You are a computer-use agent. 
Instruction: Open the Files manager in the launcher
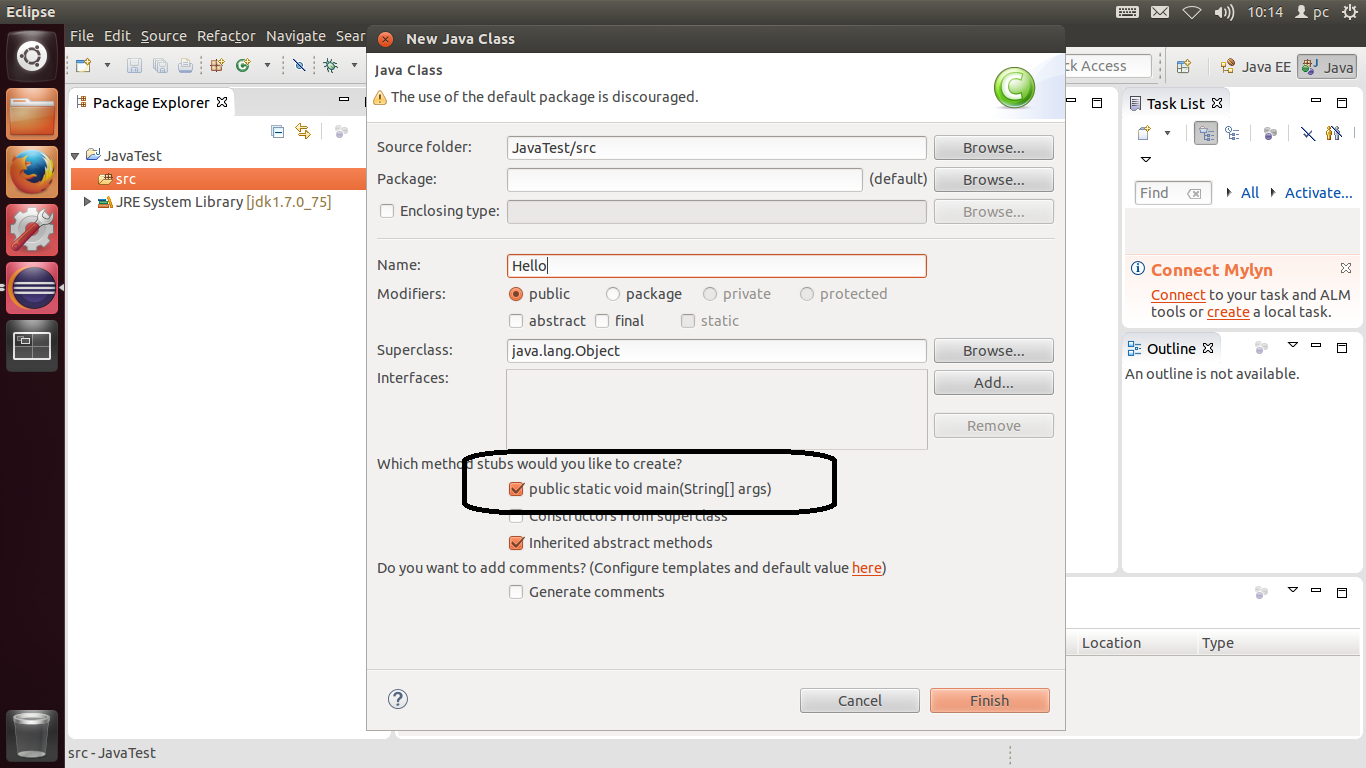[32, 113]
